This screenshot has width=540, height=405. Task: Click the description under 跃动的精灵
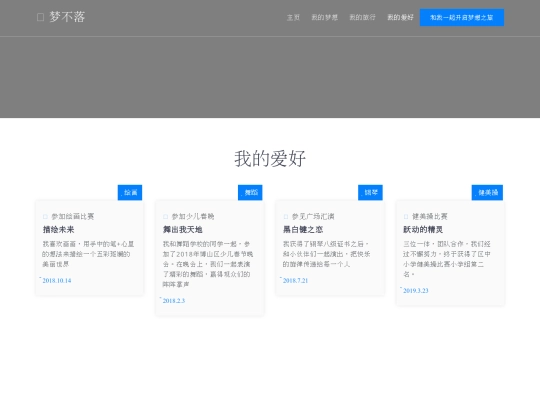tap(447, 259)
